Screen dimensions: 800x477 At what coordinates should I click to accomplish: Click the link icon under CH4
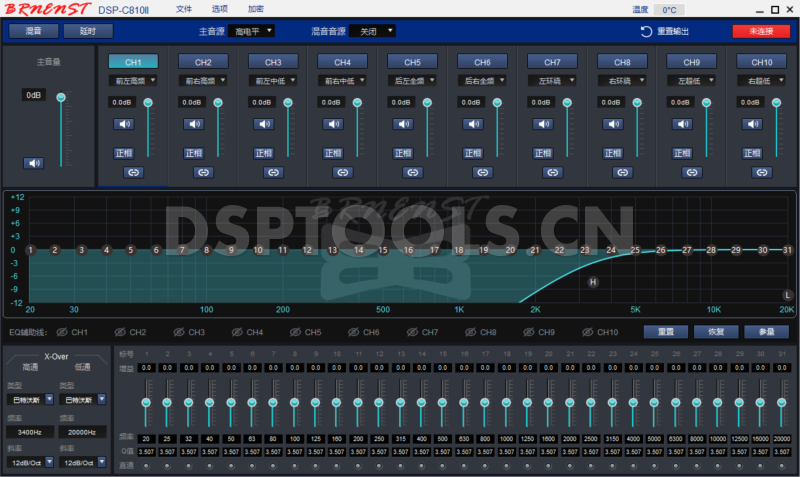343,172
